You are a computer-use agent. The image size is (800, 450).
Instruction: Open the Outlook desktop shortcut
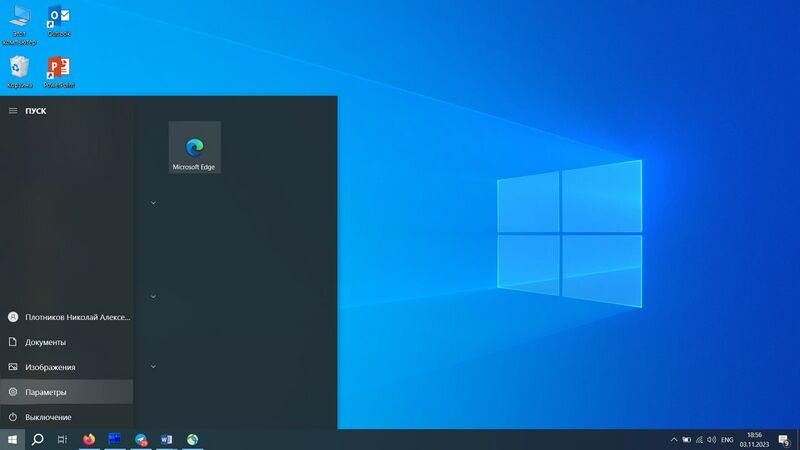click(x=59, y=21)
